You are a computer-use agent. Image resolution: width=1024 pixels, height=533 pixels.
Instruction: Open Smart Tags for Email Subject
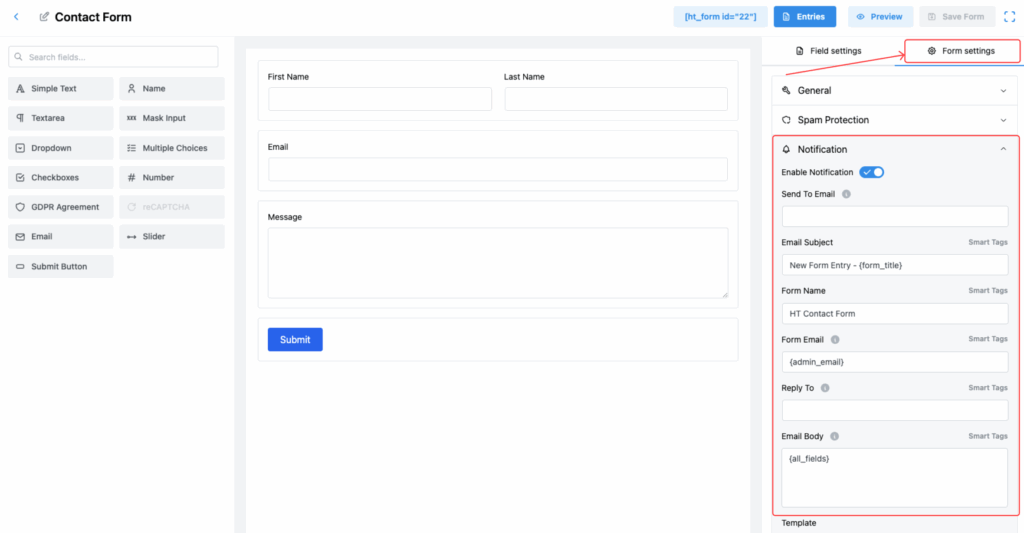987,242
